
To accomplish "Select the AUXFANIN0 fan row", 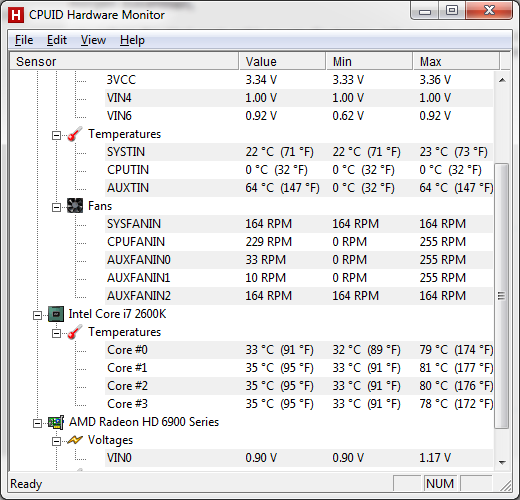I will [x=299, y=260].
